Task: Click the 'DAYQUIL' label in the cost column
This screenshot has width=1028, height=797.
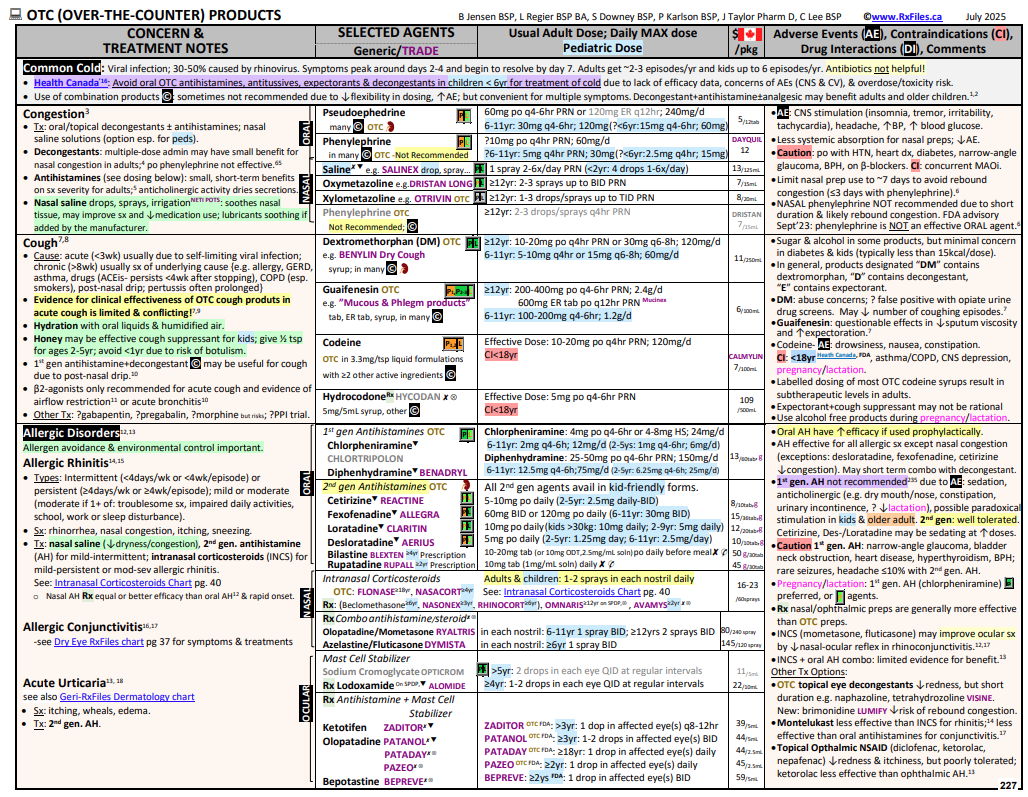Action: [747, 140]
